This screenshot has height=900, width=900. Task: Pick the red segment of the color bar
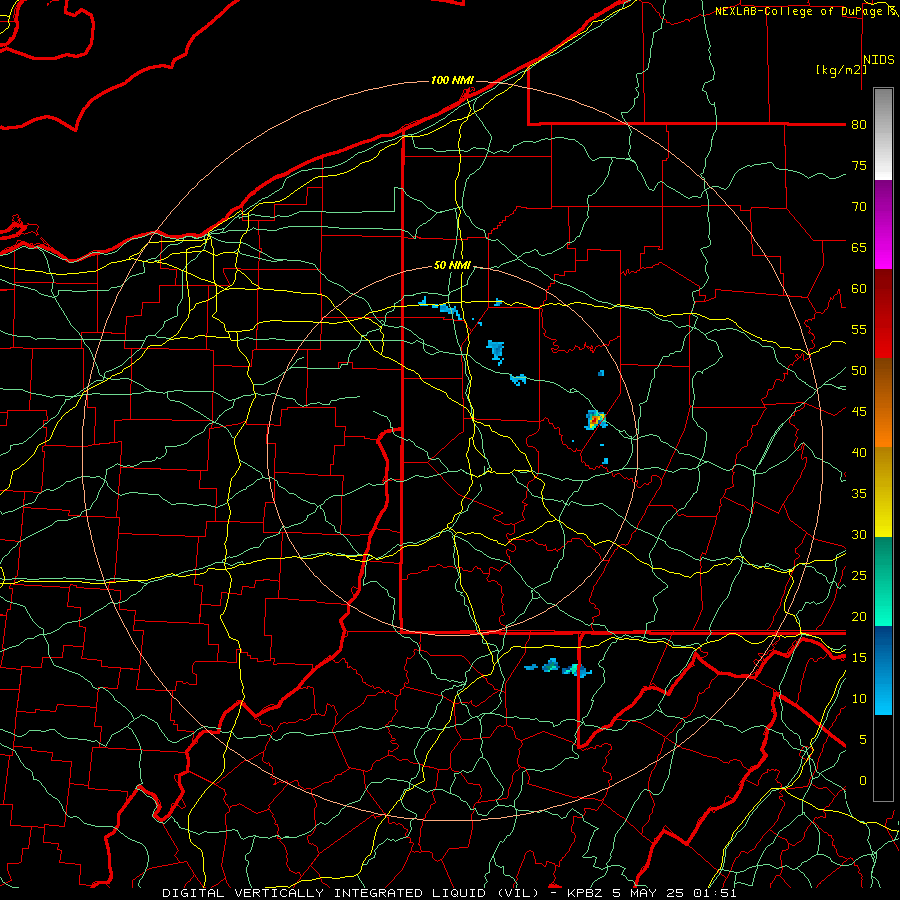pyautogui.click(x=883, y=314)
